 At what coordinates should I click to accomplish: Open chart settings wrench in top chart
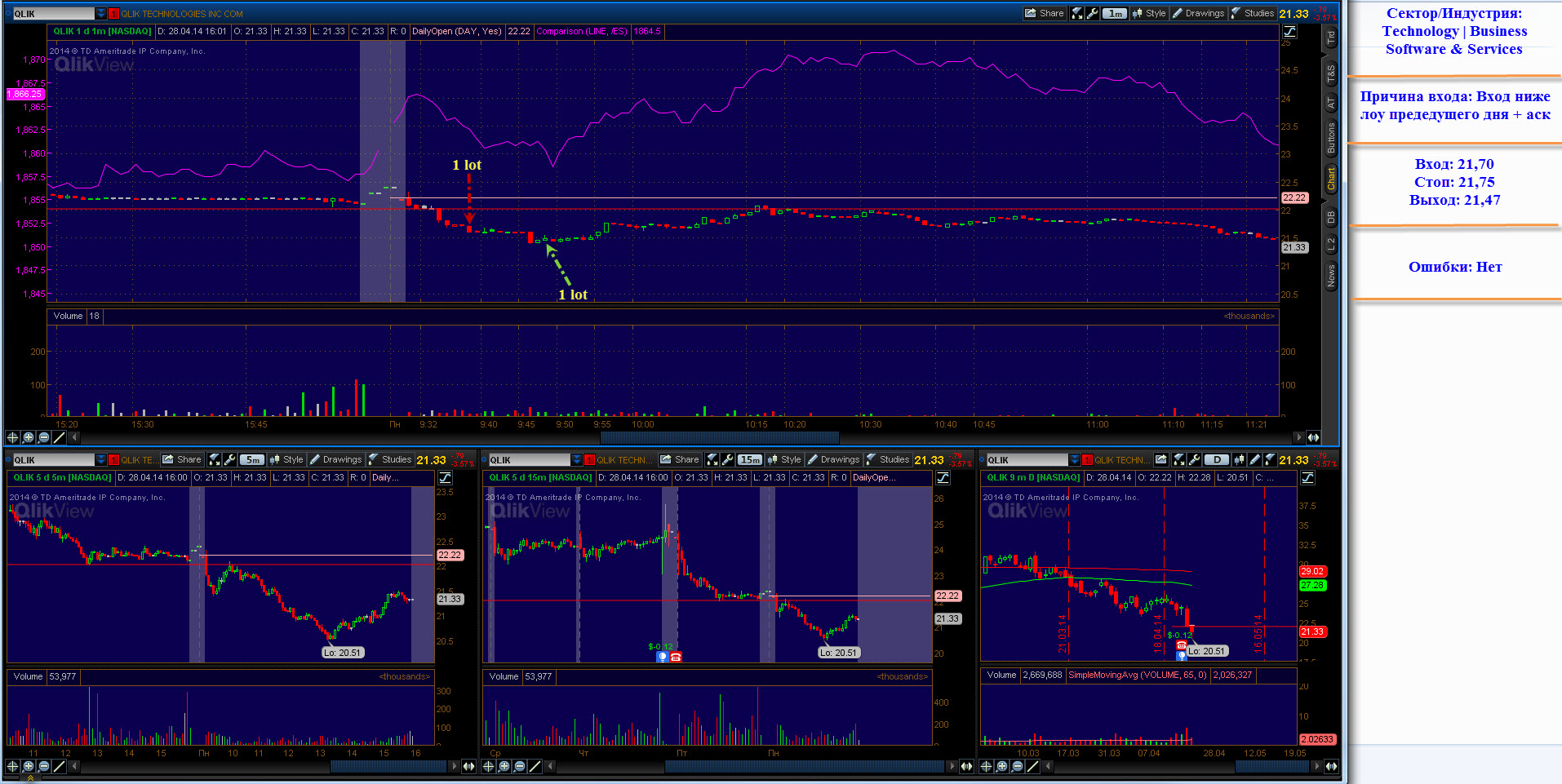(1092, 13)
